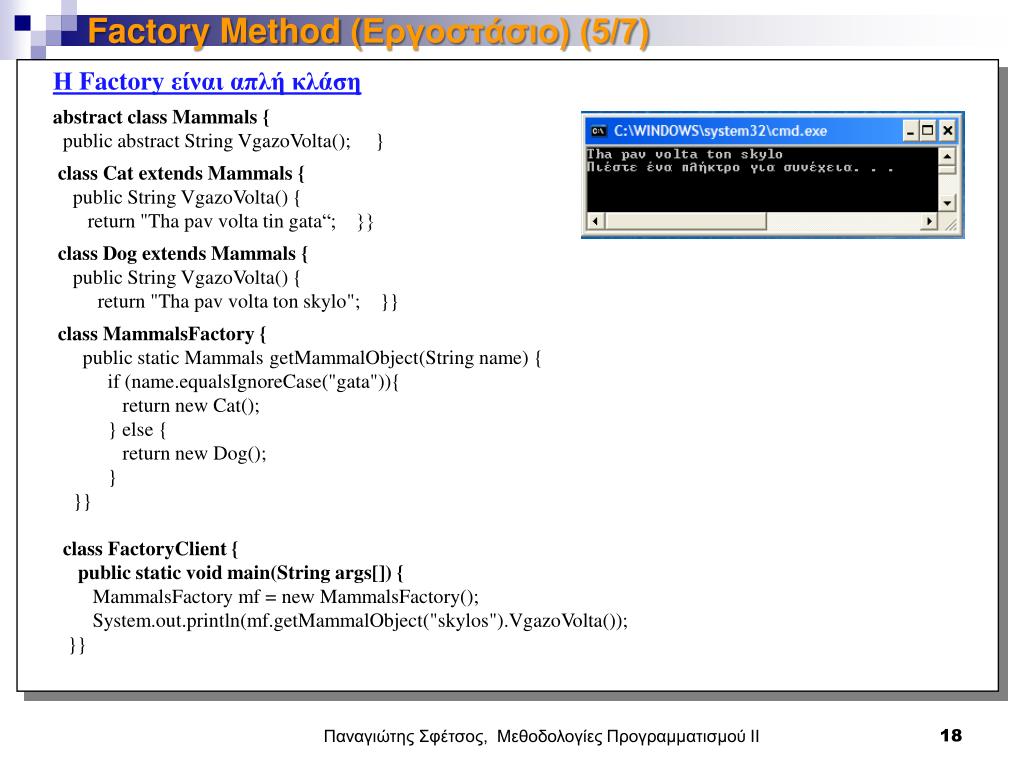This screenshot has height=768, width=1024.
Task: Click the 'return new Cat();' line
Action: (191, 406)
